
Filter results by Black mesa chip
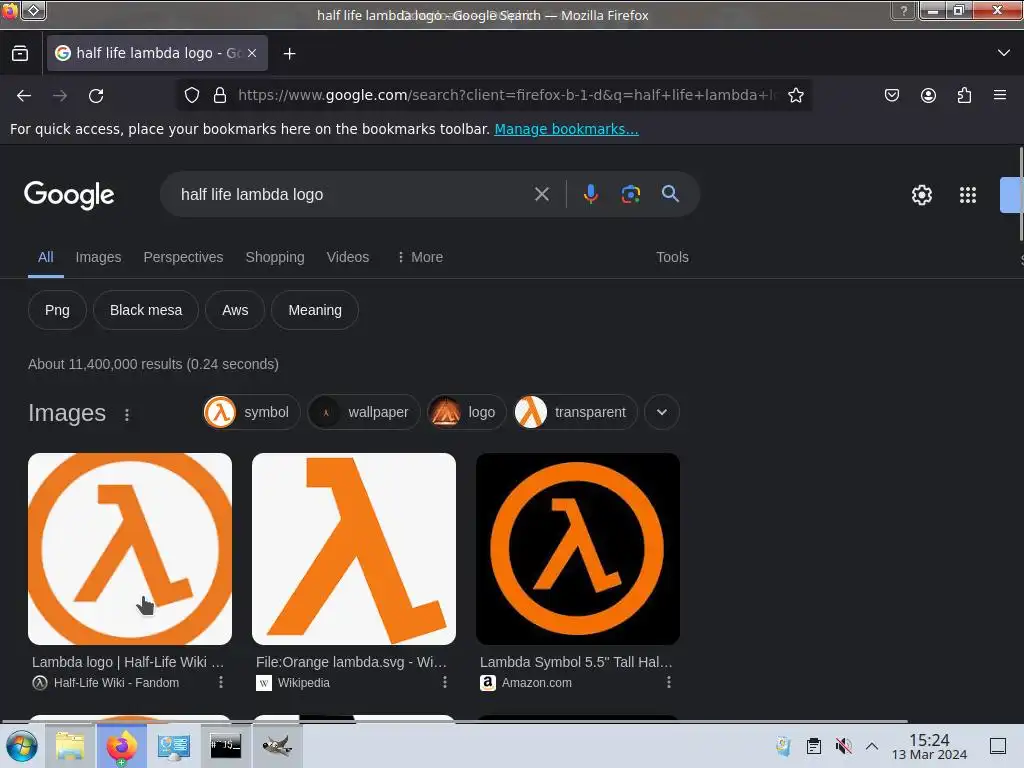point(146,310)
